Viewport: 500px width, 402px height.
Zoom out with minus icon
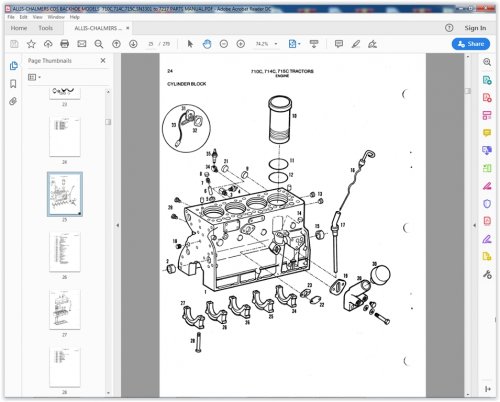point(224,44)
